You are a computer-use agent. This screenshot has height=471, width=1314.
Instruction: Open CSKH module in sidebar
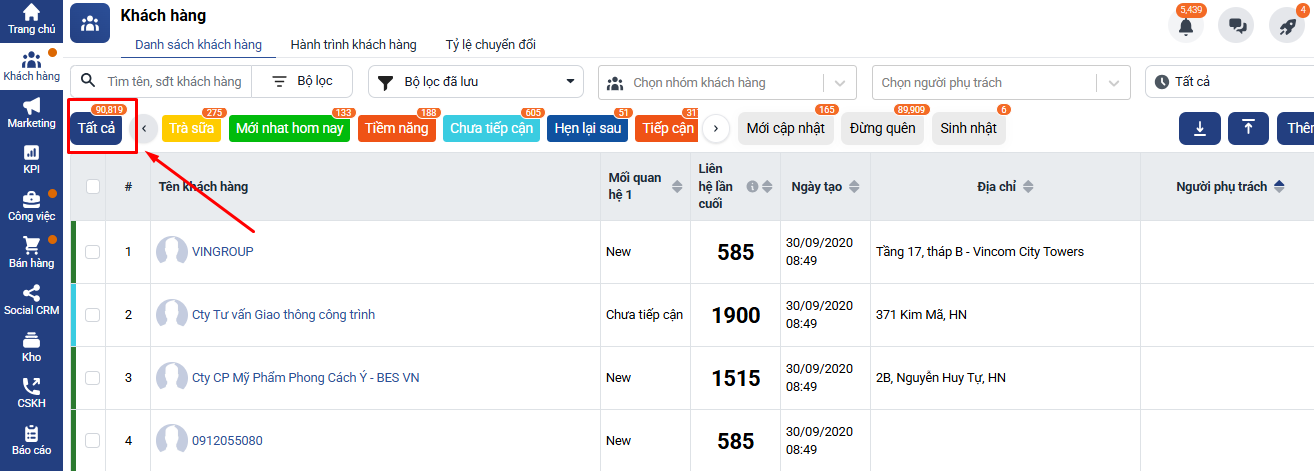pos(31,393)
